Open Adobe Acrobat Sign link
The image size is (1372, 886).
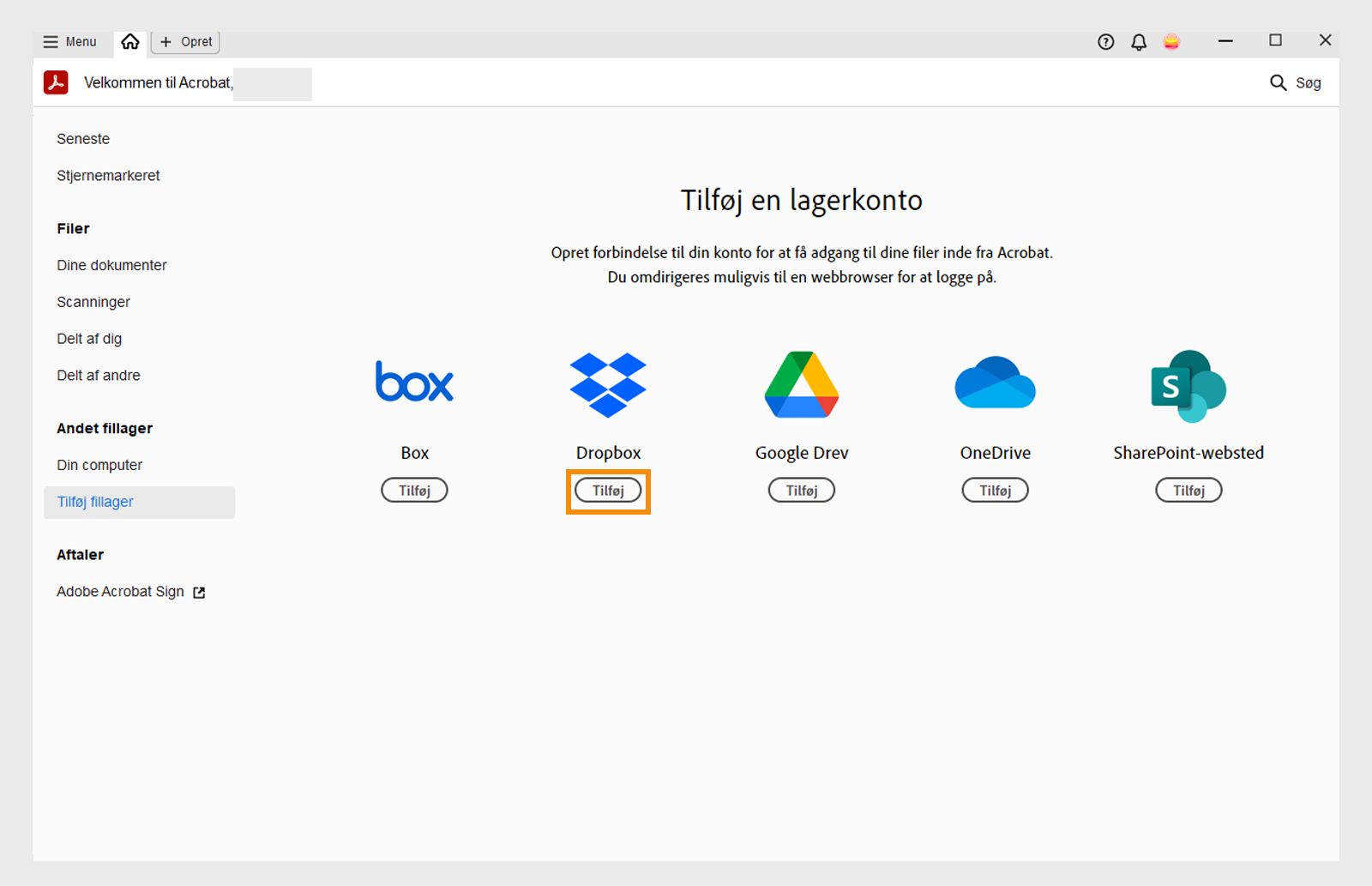(120, 591)
